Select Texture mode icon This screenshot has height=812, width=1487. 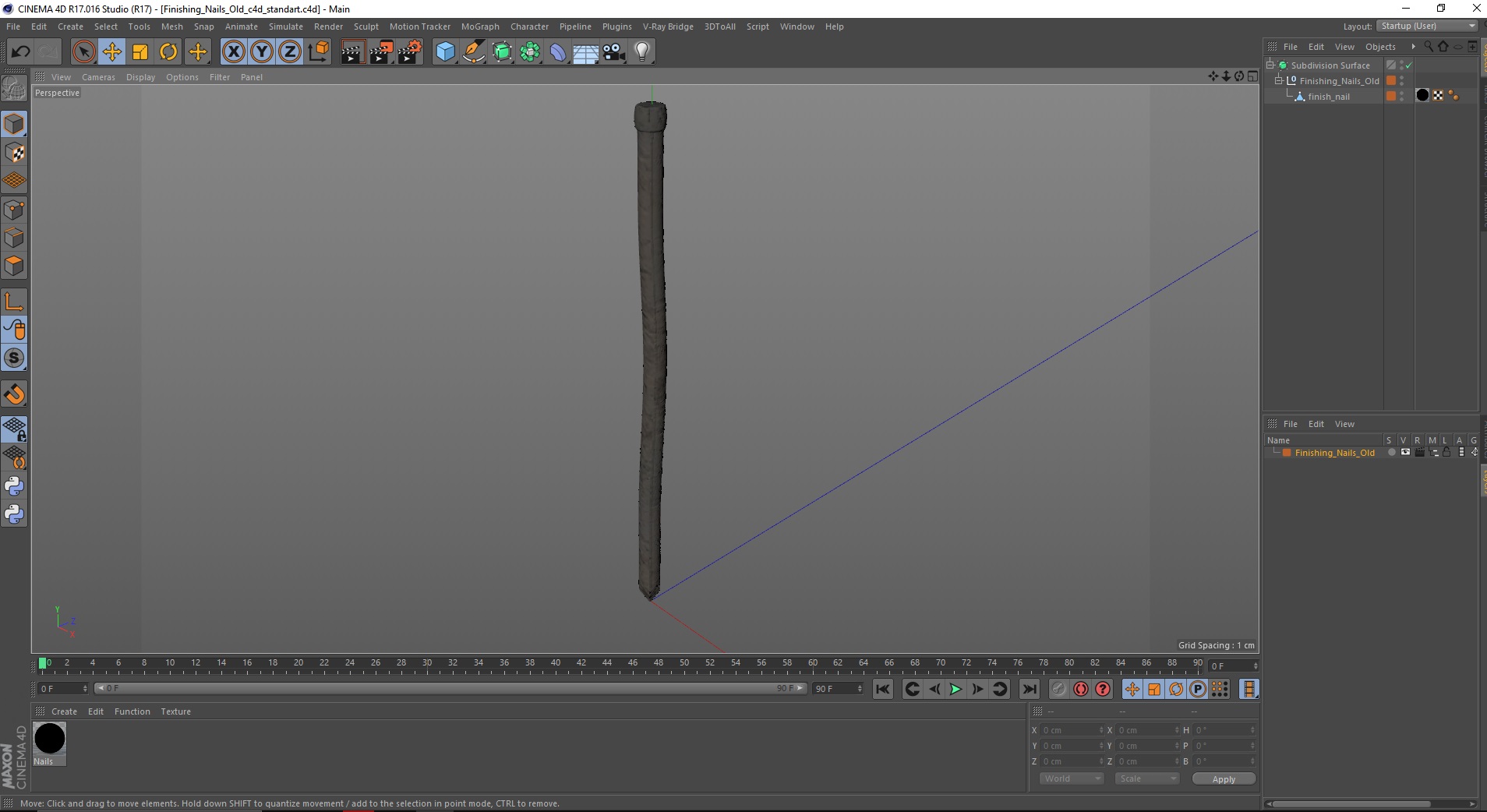click(x=14, y=153)
